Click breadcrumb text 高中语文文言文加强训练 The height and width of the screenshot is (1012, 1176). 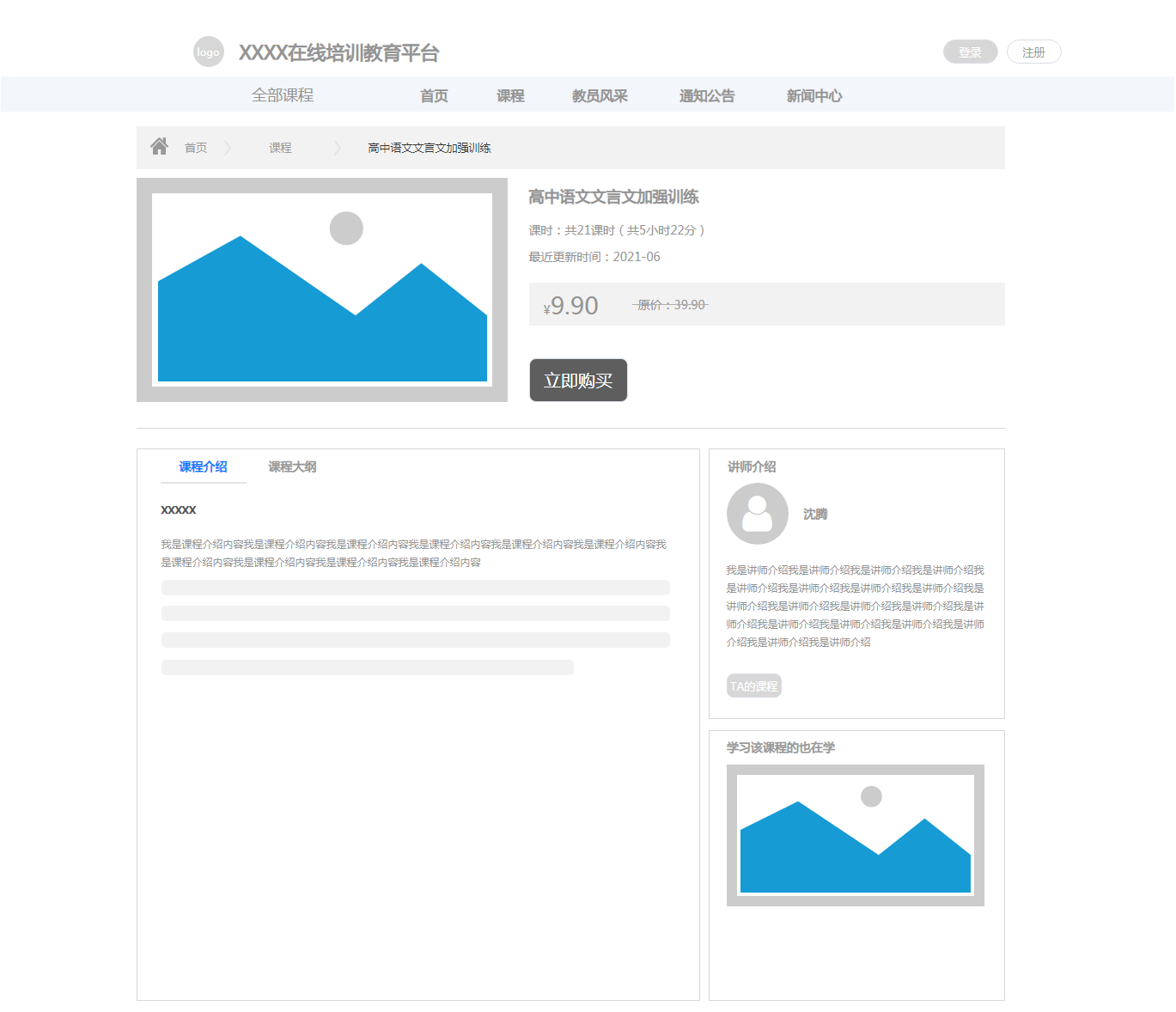(x=430, y=148)
